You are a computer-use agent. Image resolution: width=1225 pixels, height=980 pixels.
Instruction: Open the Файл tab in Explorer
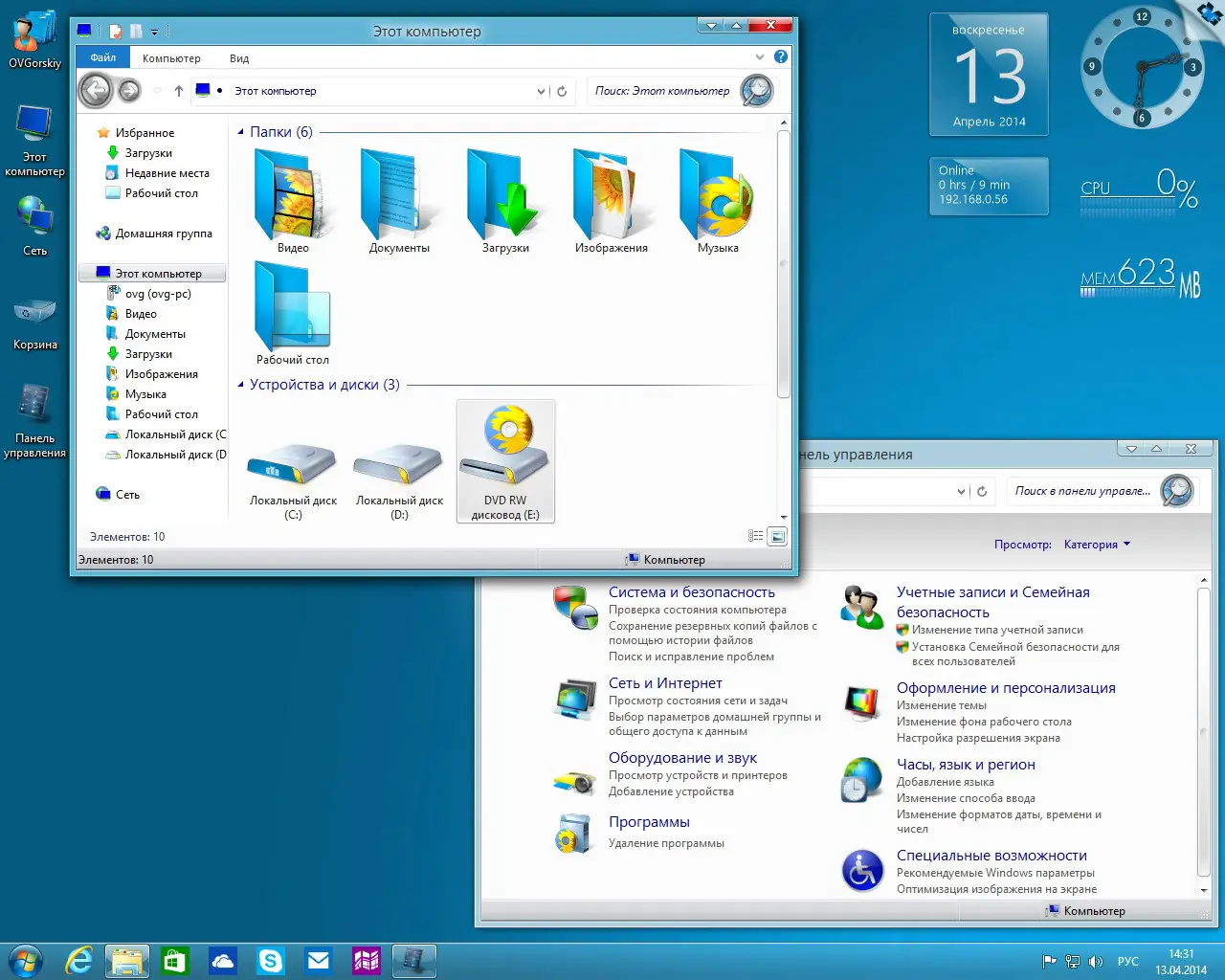102,57
